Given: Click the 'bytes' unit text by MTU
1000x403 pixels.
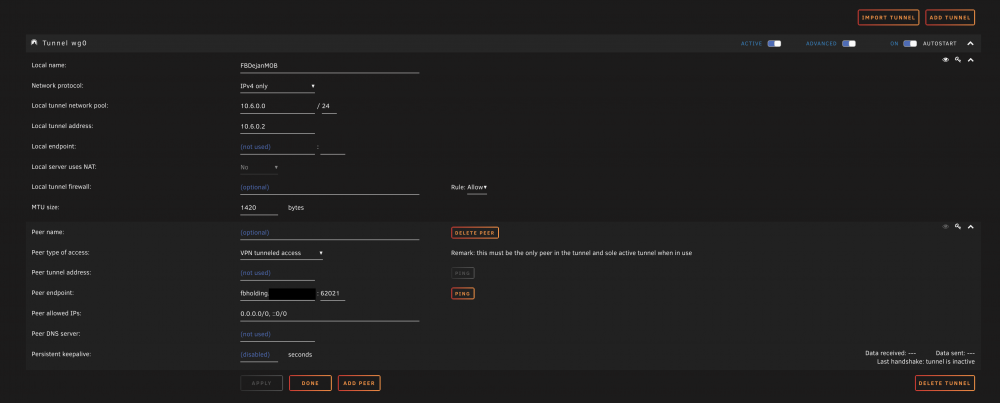Looking at the screenshot, I should (296, 208).
